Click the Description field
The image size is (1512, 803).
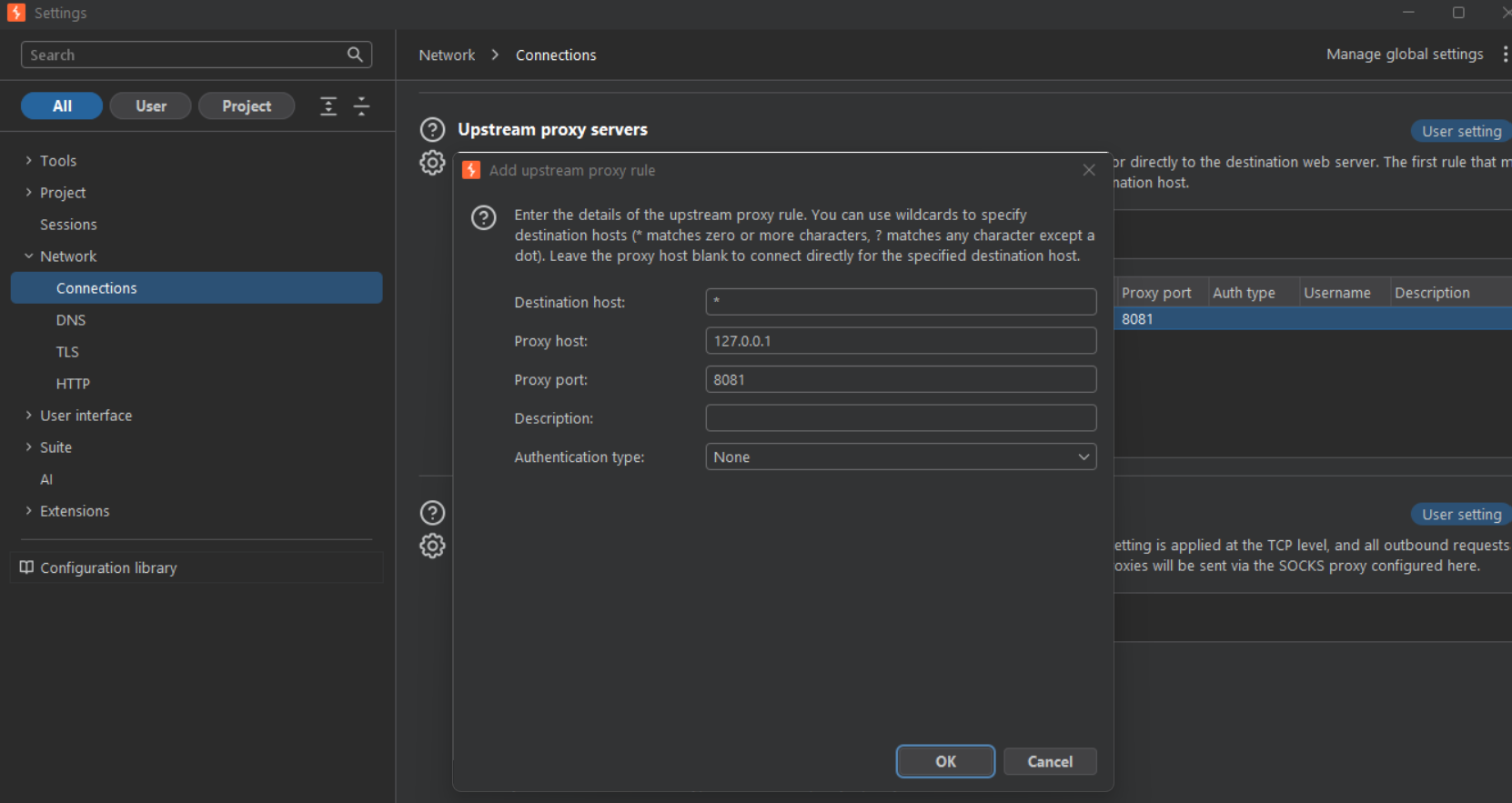pos(901,418)
